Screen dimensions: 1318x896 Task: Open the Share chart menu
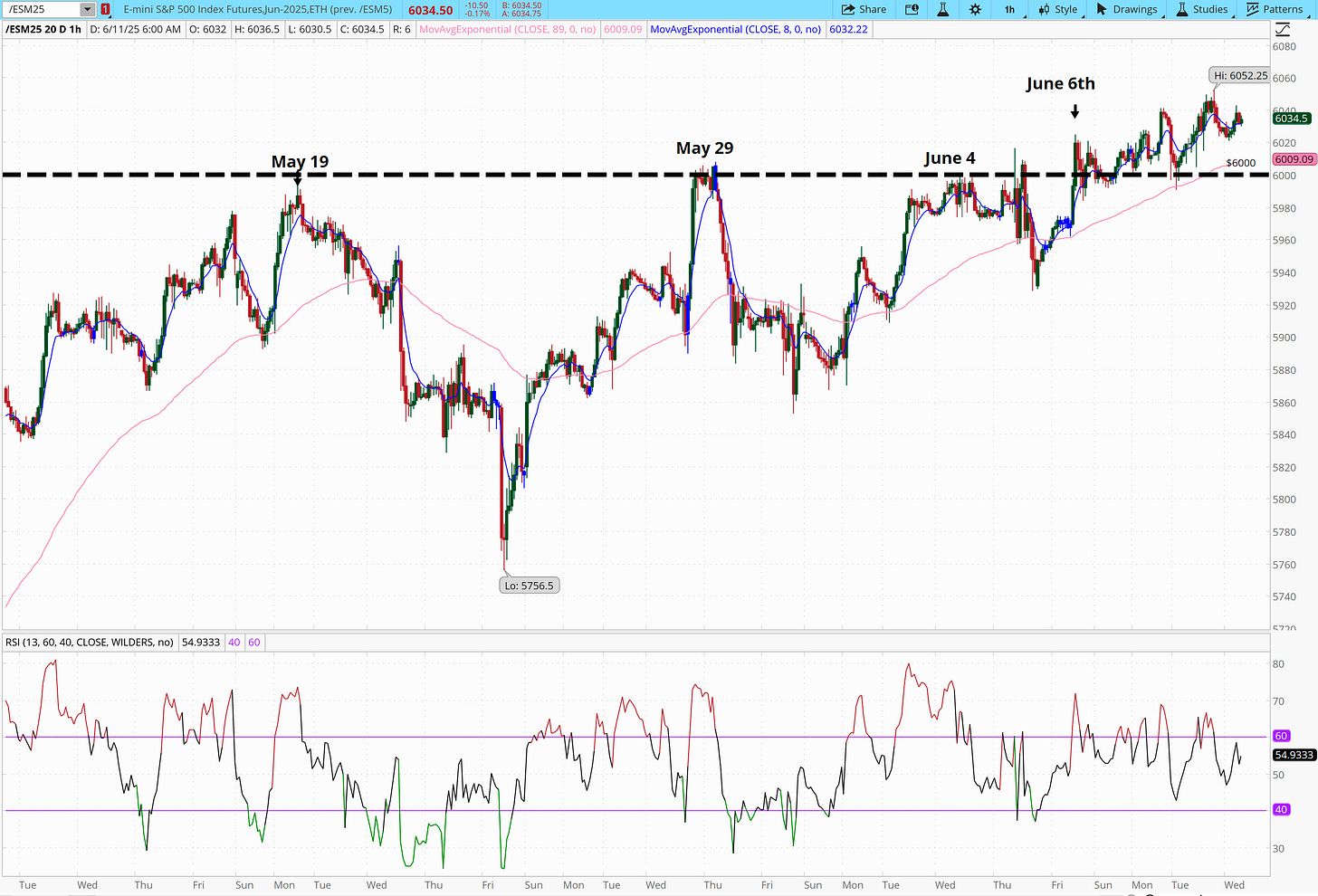click(x=864, y=9)
